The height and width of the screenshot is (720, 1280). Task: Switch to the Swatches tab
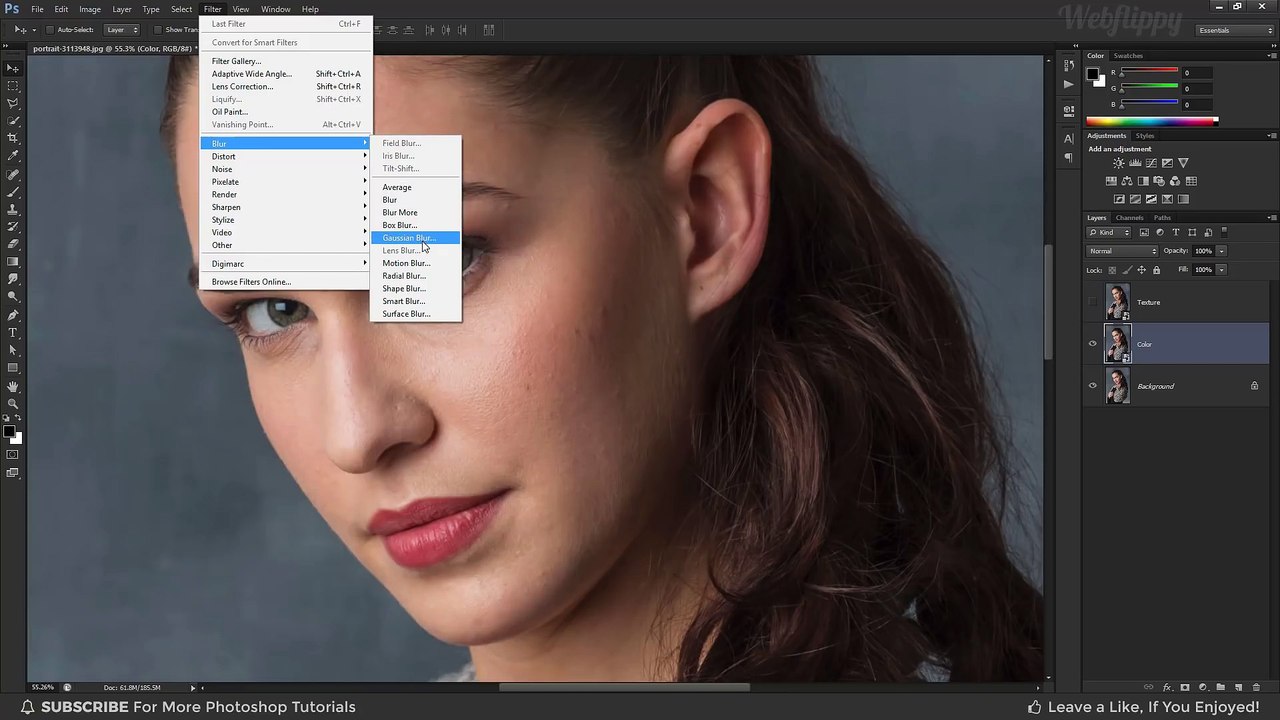pyautogui.click(x=1128, y=56)
